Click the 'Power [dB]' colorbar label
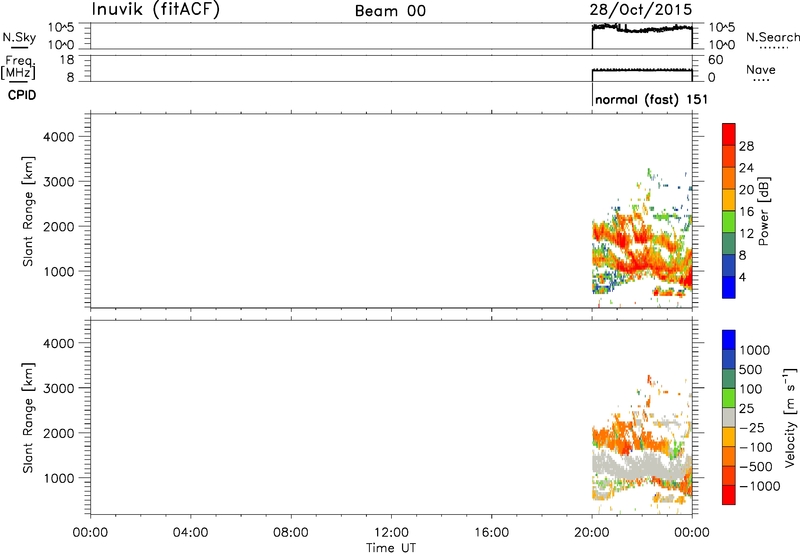 coord(763,211)
